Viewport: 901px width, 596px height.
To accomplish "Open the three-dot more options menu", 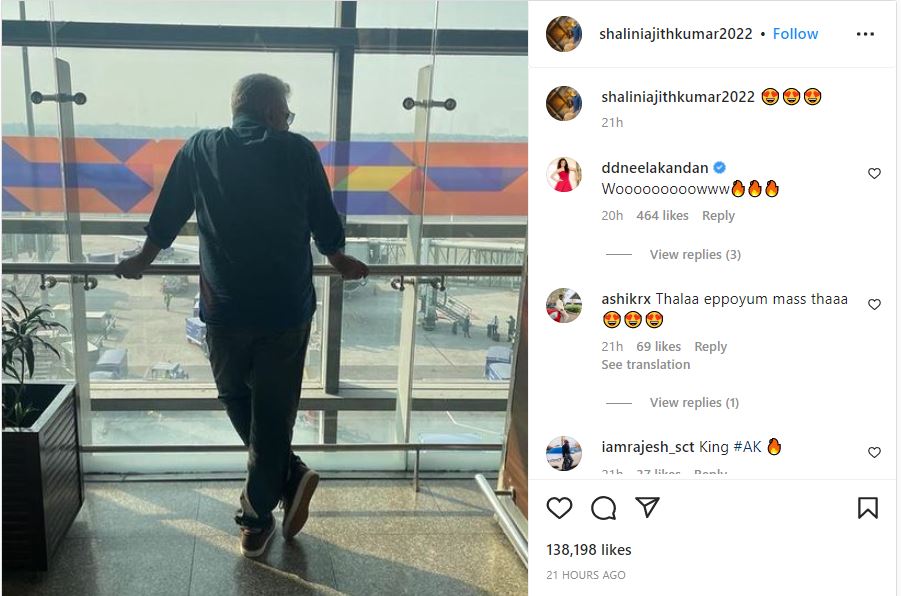I will (865, 34).
